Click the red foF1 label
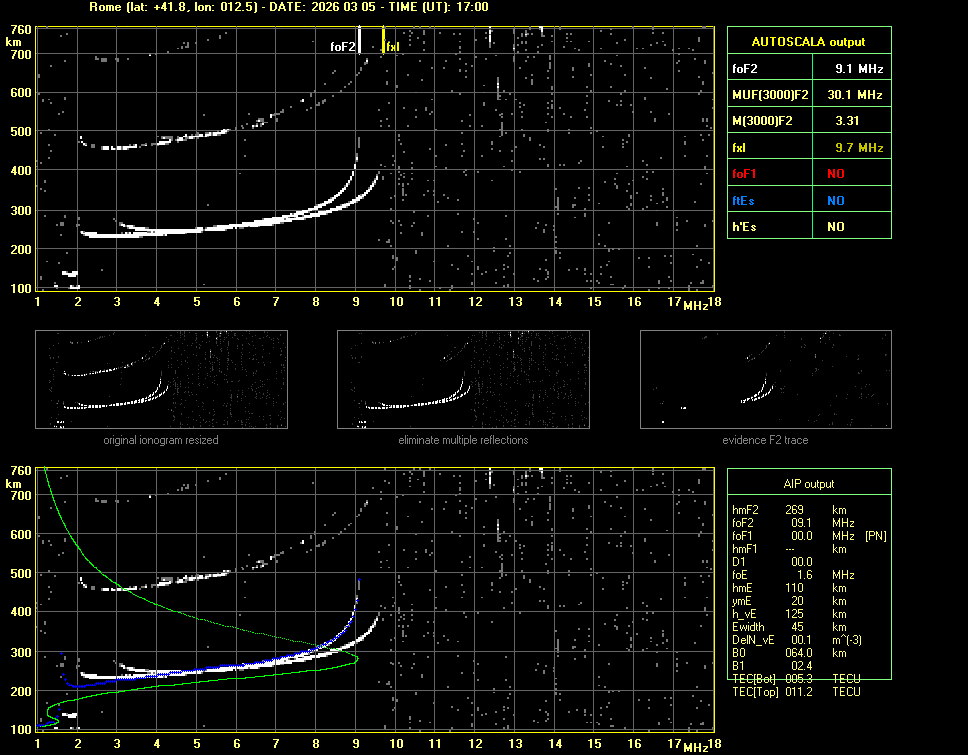Screen dimensions: 968x755 click(746, 174)
